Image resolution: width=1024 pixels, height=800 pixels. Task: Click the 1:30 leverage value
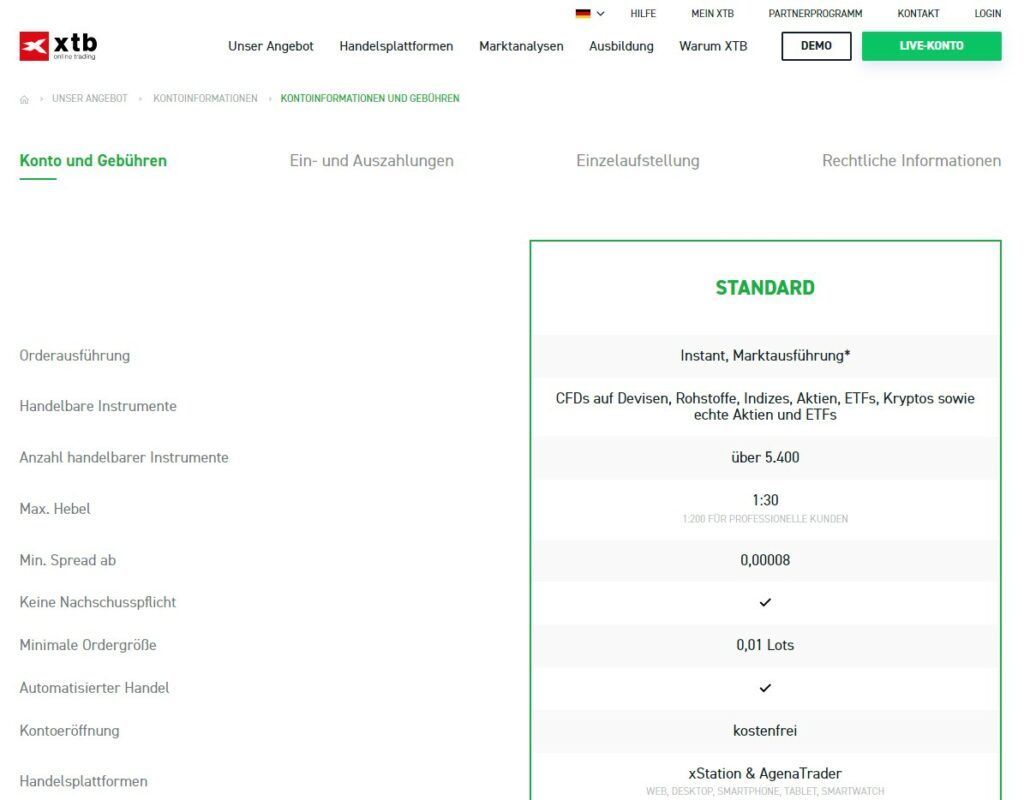click(765, 500)
